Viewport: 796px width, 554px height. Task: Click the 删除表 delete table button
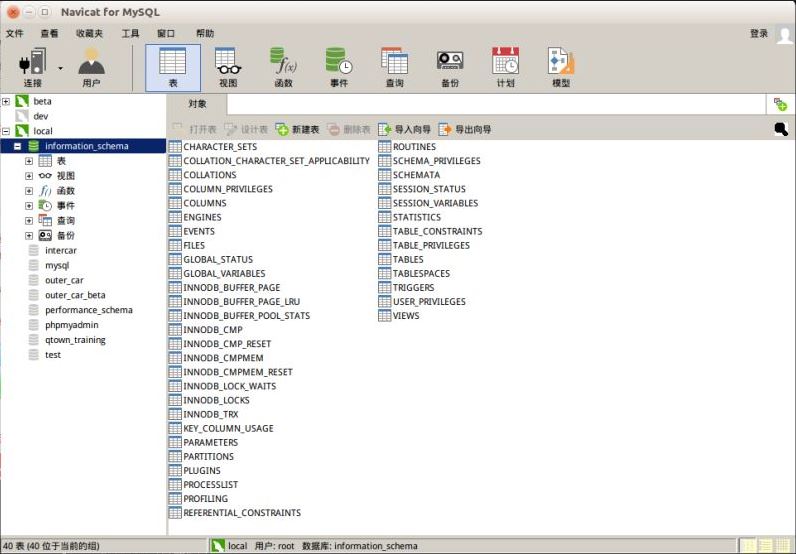349,129
